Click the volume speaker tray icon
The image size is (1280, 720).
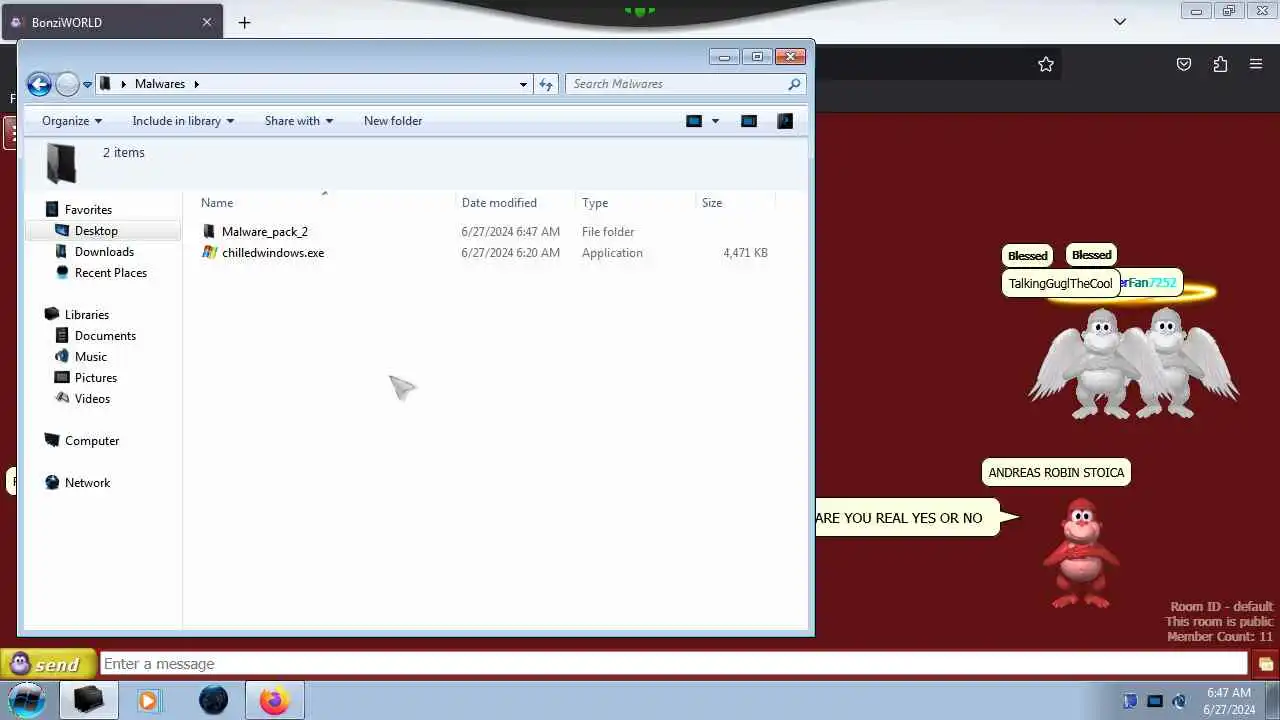1179,701
